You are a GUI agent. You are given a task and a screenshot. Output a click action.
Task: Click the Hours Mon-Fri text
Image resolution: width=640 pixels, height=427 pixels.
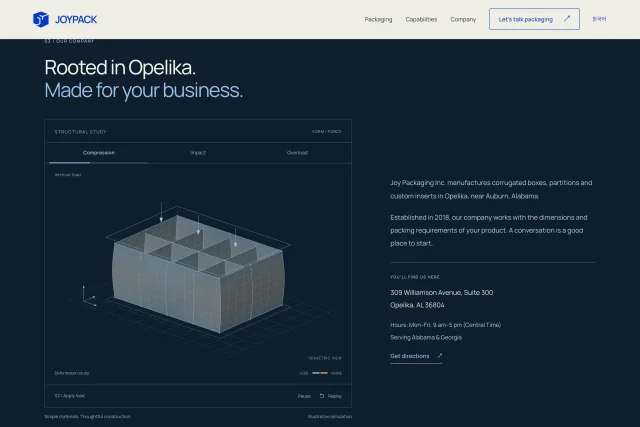[x=445, y=325]
